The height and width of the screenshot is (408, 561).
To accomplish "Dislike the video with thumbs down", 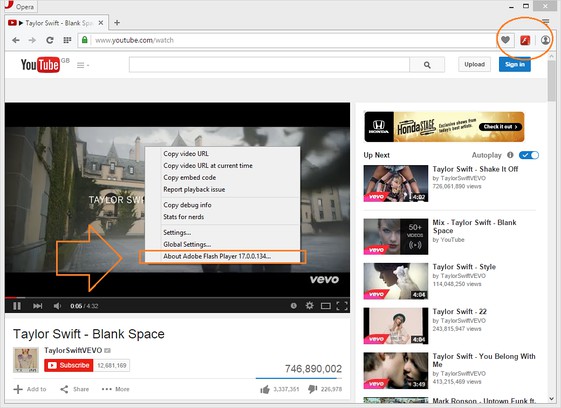I will pyautogui.click(x=312, y=389).
